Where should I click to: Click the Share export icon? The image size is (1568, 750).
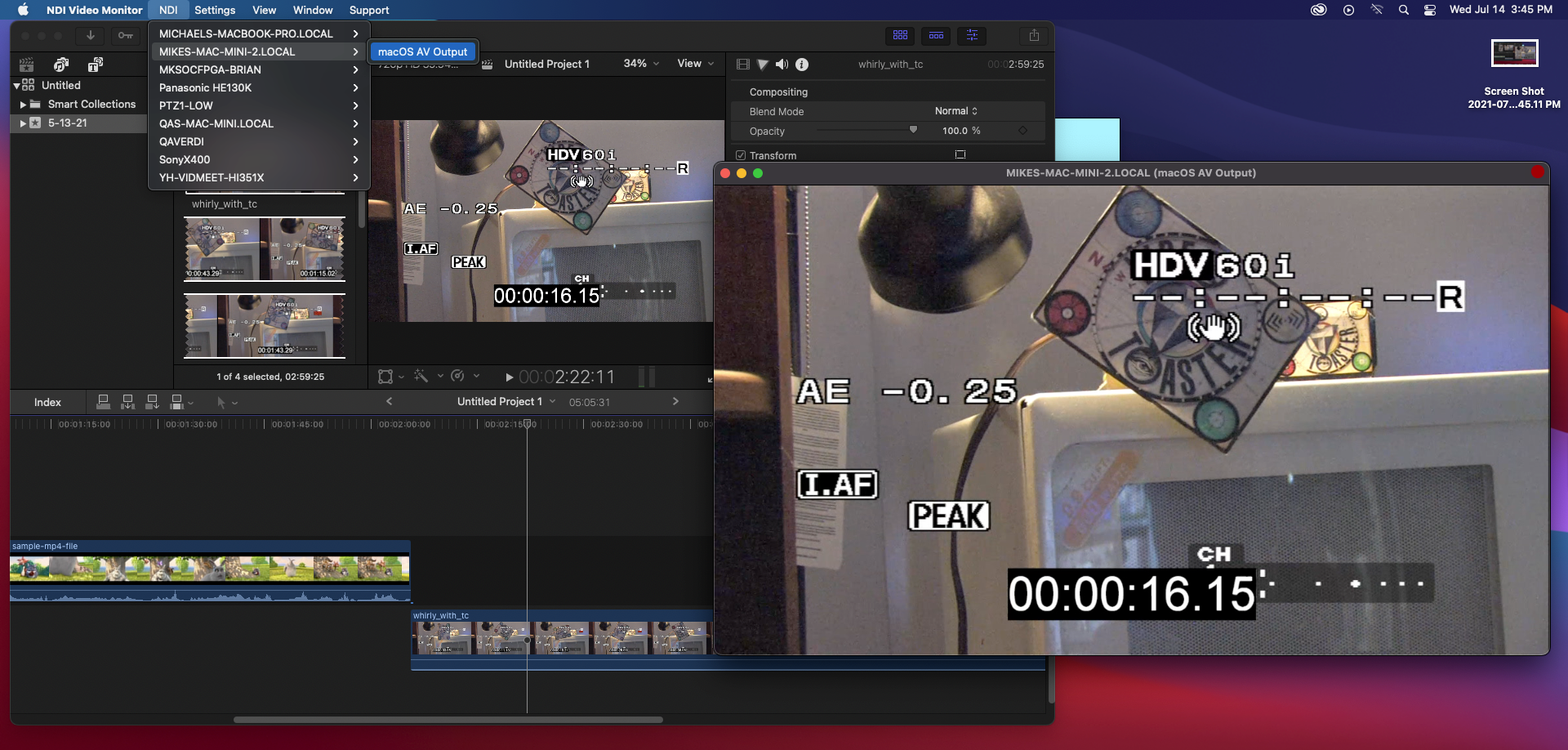(x=1034, y=35)
